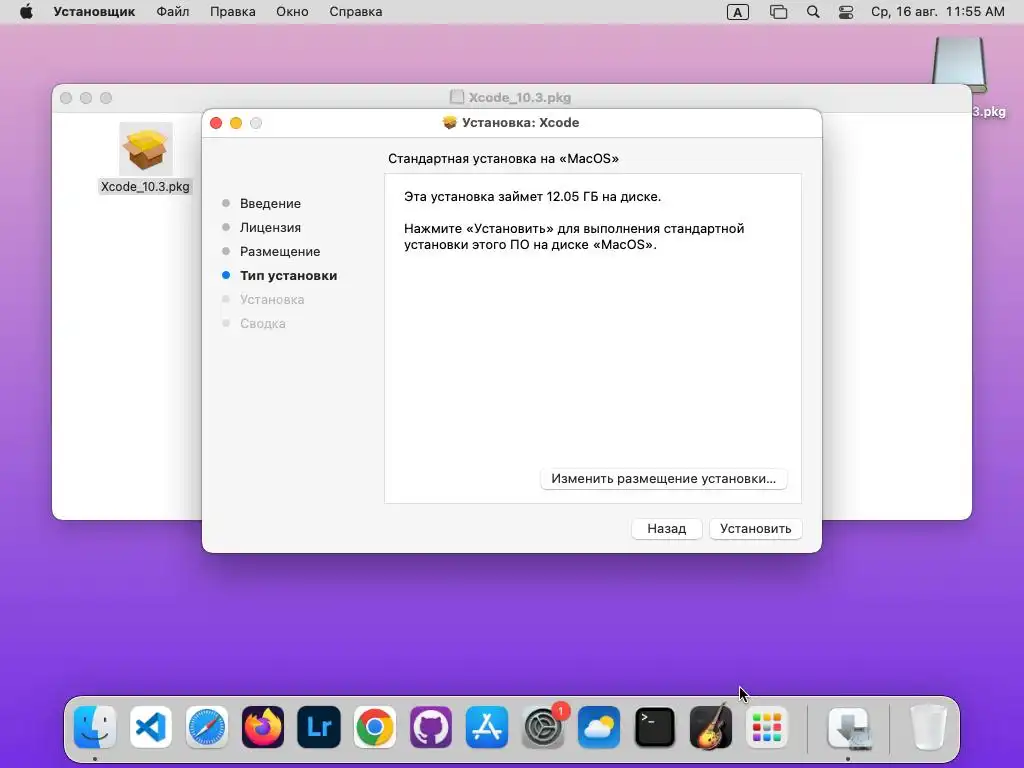Image resolution: width=1024 pixels, height=768 pixels.
Task: Select the Размещение step in sidebar
Action: pos(280,251)
